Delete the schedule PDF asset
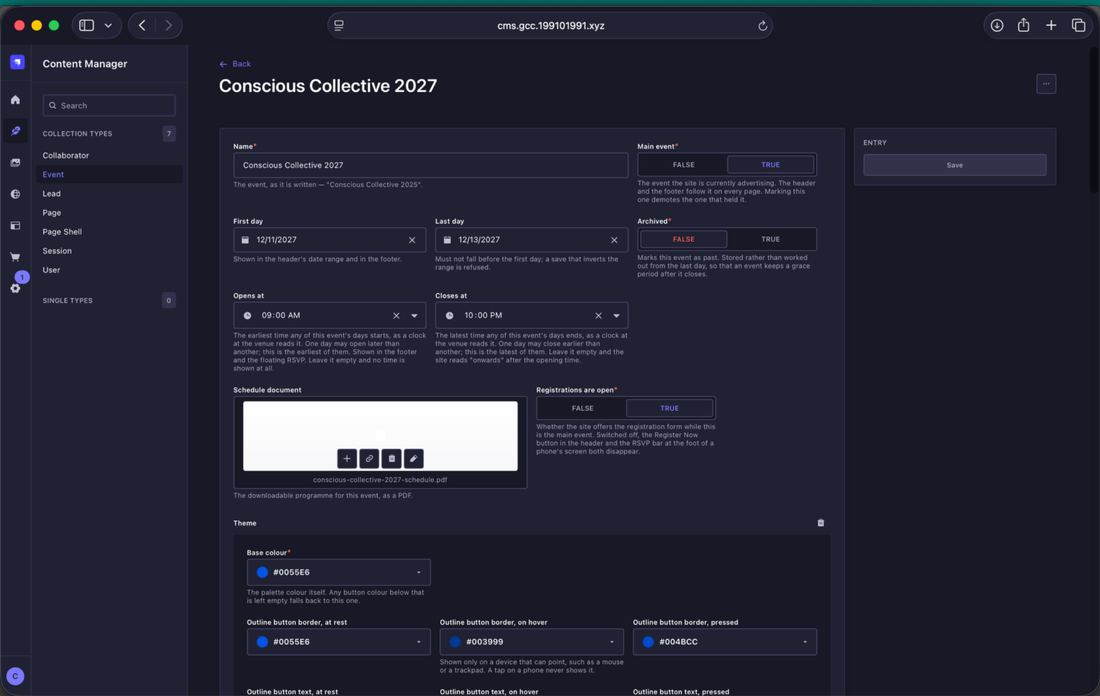This screenshot has height=696, width=1100. 391,458
